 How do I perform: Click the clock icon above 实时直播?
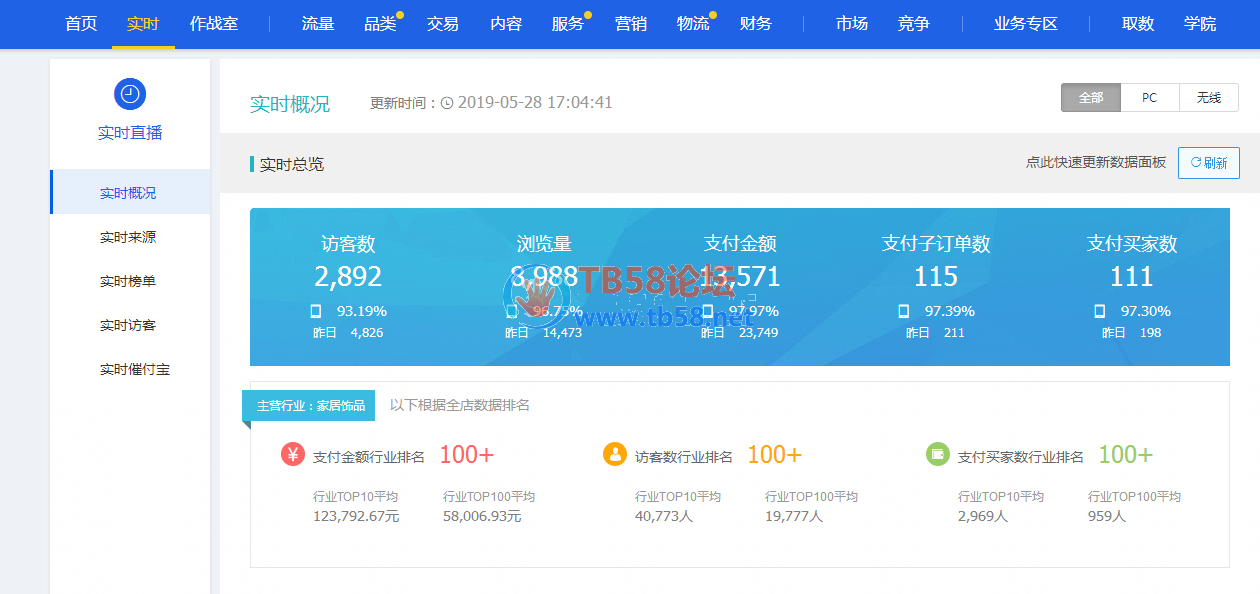point(130,94)
